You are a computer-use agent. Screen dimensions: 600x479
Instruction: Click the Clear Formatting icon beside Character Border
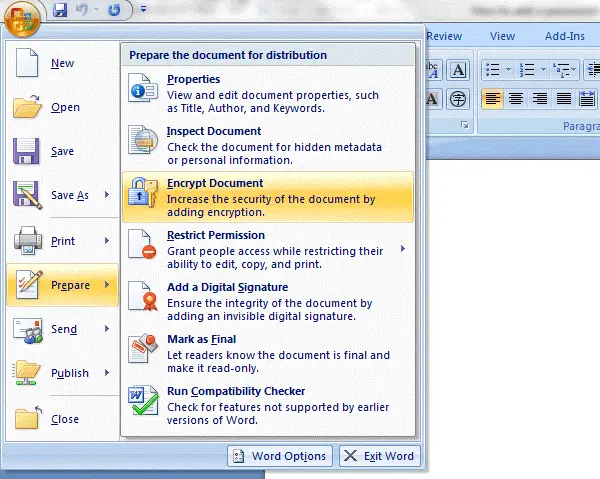[x=434, y=70]
